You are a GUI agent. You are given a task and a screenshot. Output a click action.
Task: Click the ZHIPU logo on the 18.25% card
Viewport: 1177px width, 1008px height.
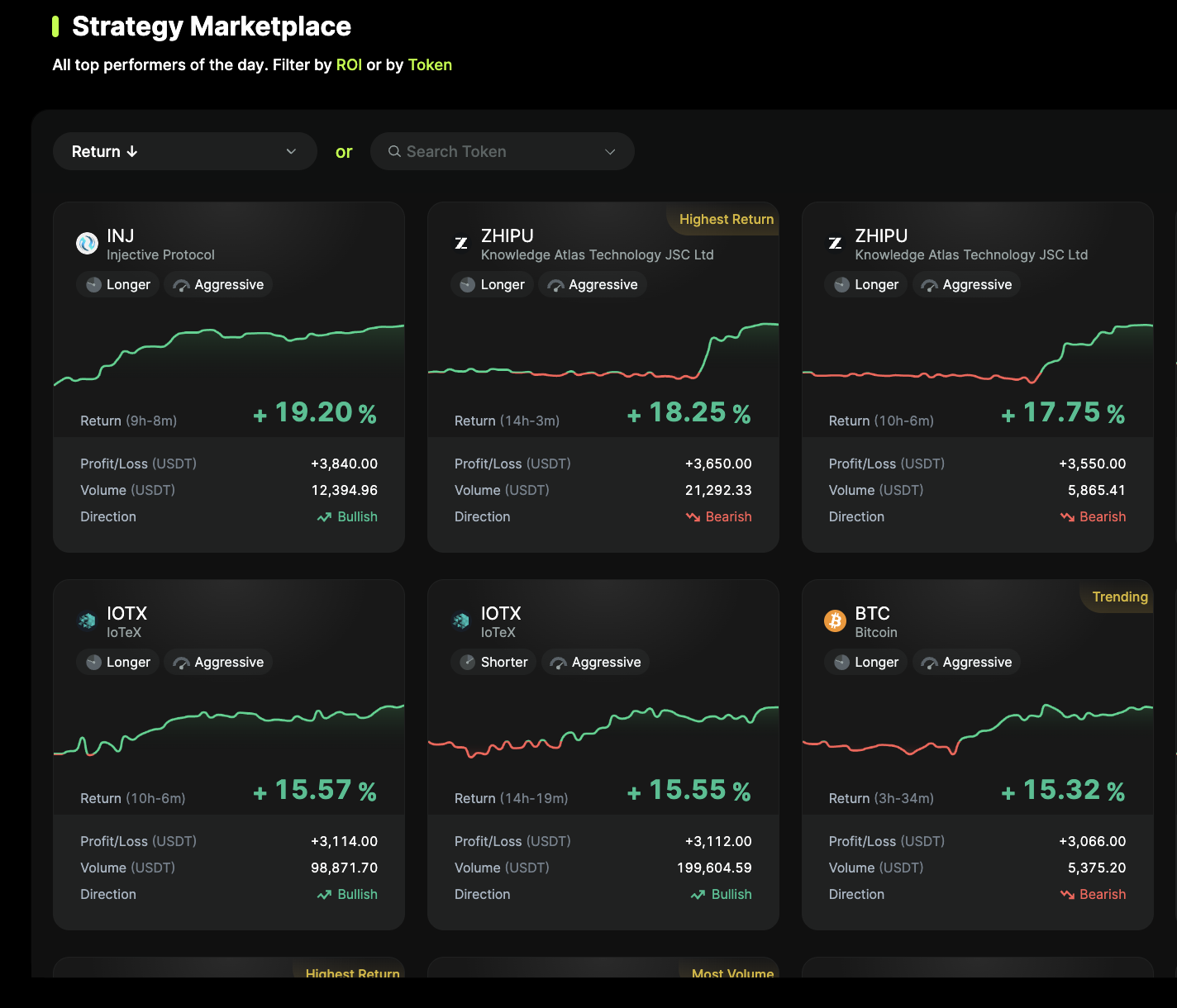click(x=461, y=243)
